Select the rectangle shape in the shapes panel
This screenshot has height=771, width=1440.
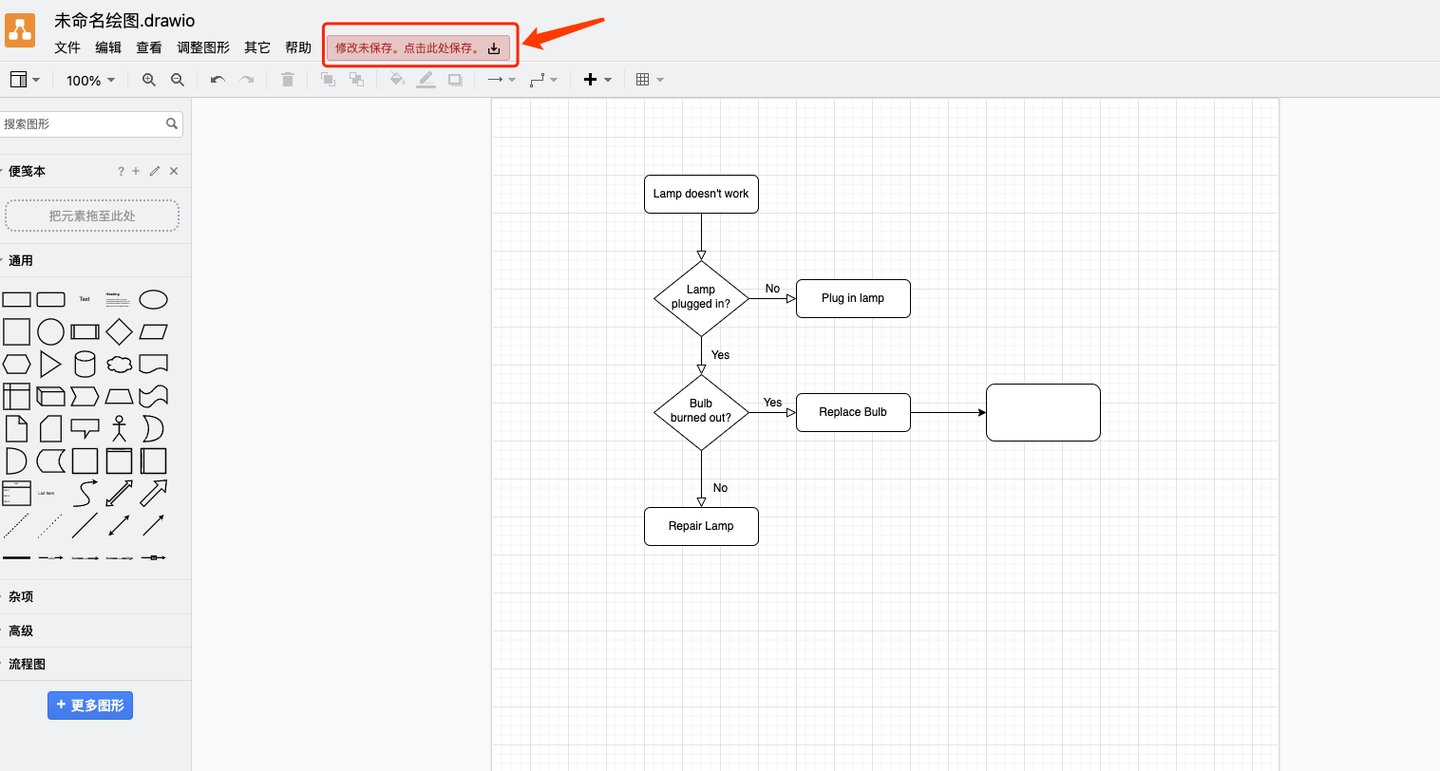[x=16, y=299]
